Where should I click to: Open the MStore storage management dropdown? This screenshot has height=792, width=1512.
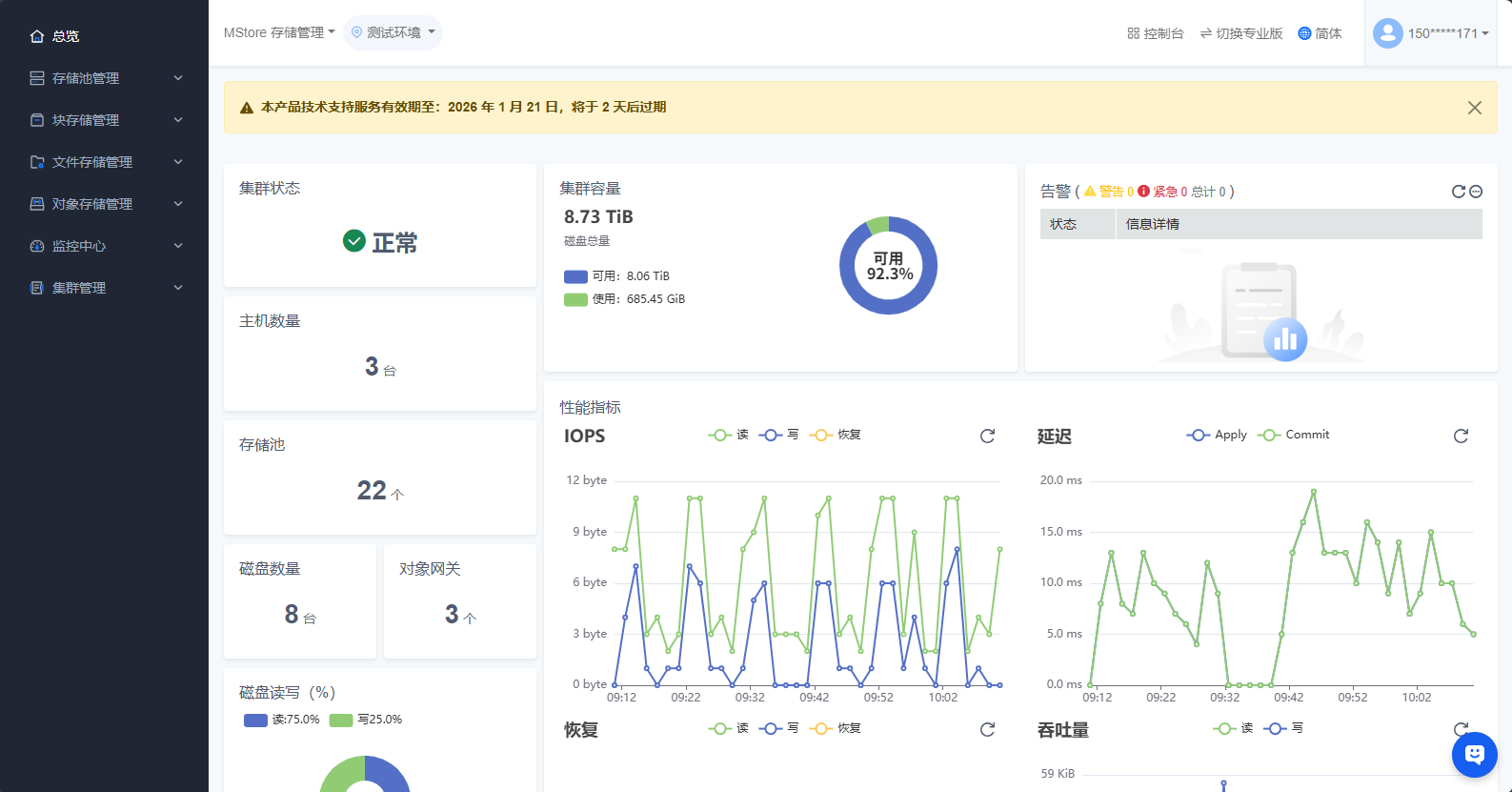point(278,32)
